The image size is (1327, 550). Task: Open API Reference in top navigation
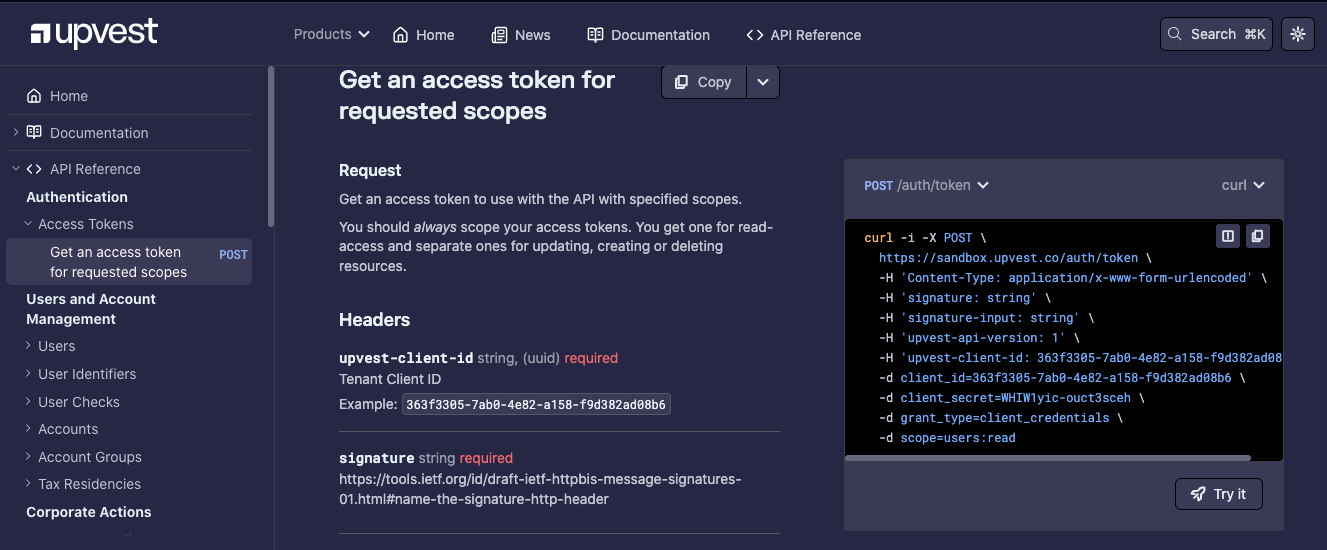coord(804,35)
